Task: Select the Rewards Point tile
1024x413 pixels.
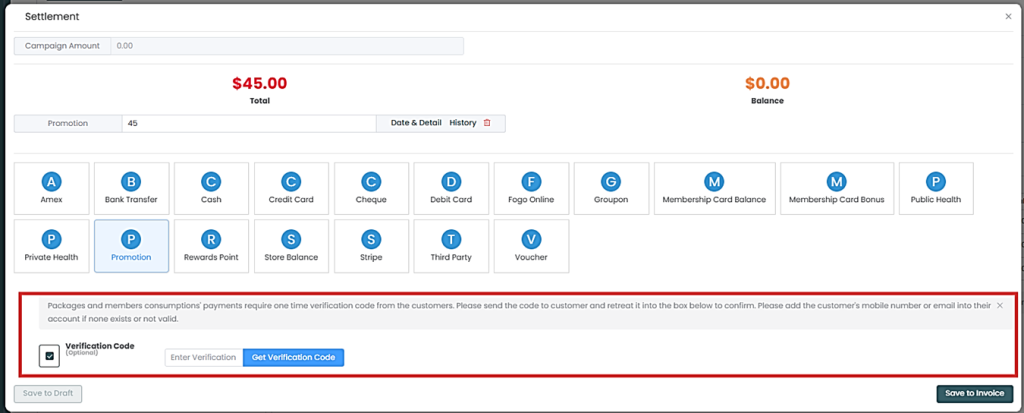Action: 211,246
